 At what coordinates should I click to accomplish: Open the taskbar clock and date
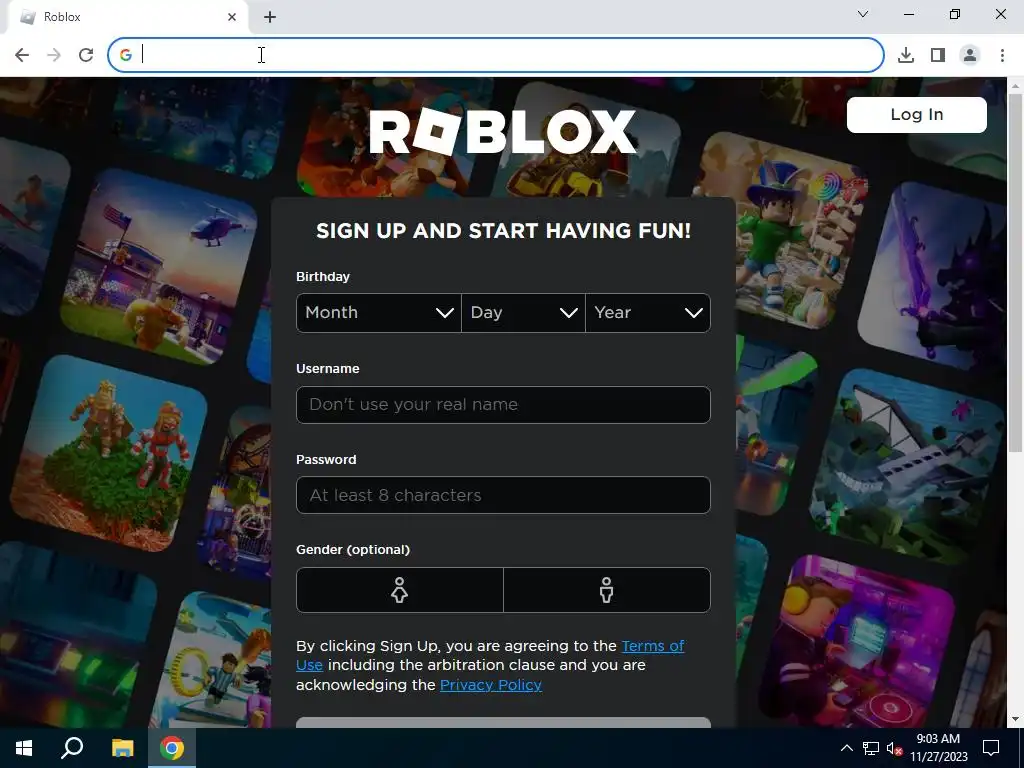coord(938,748)
